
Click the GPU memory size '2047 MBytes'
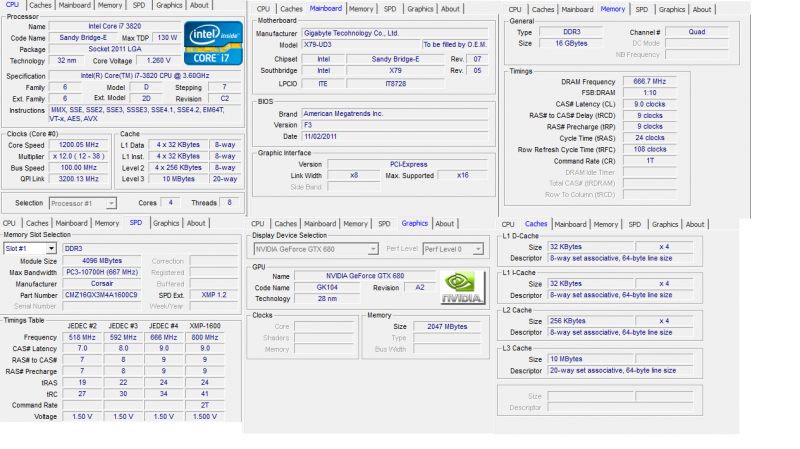click(447, 327)
